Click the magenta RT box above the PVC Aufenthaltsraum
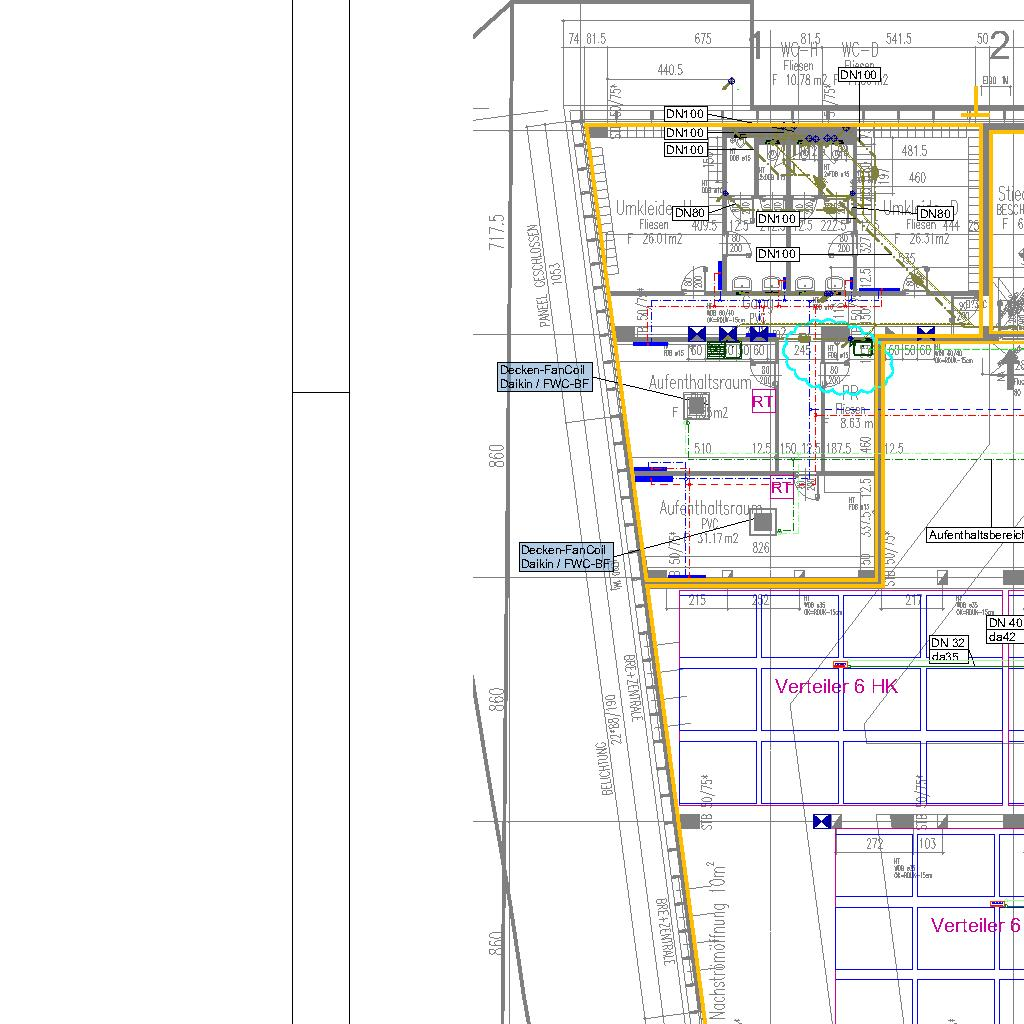Image resolution: width=1024 pixels, height=1024 pixels. tap(782, 487)
